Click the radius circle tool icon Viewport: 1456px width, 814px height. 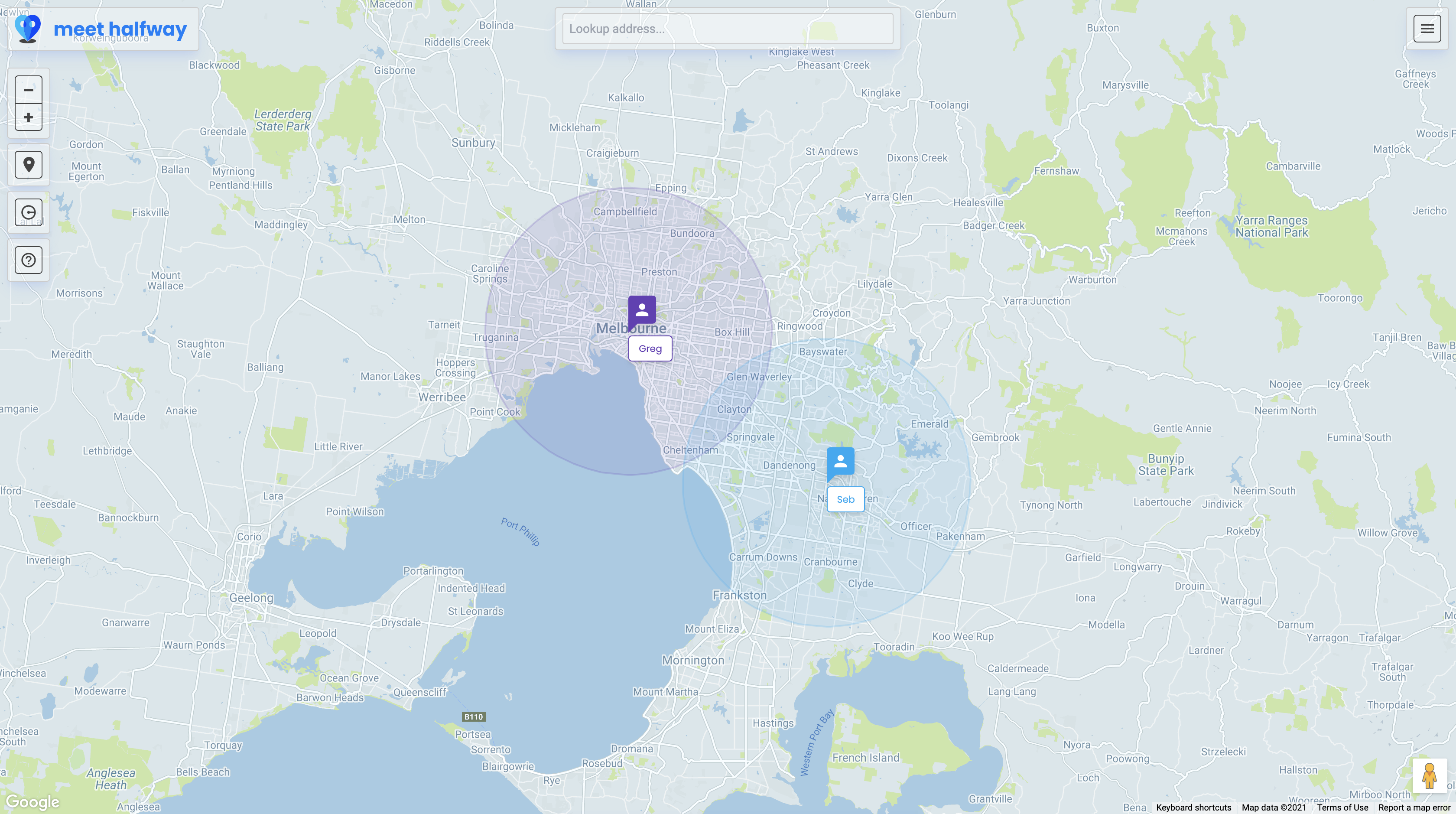(x=28, y=212)
